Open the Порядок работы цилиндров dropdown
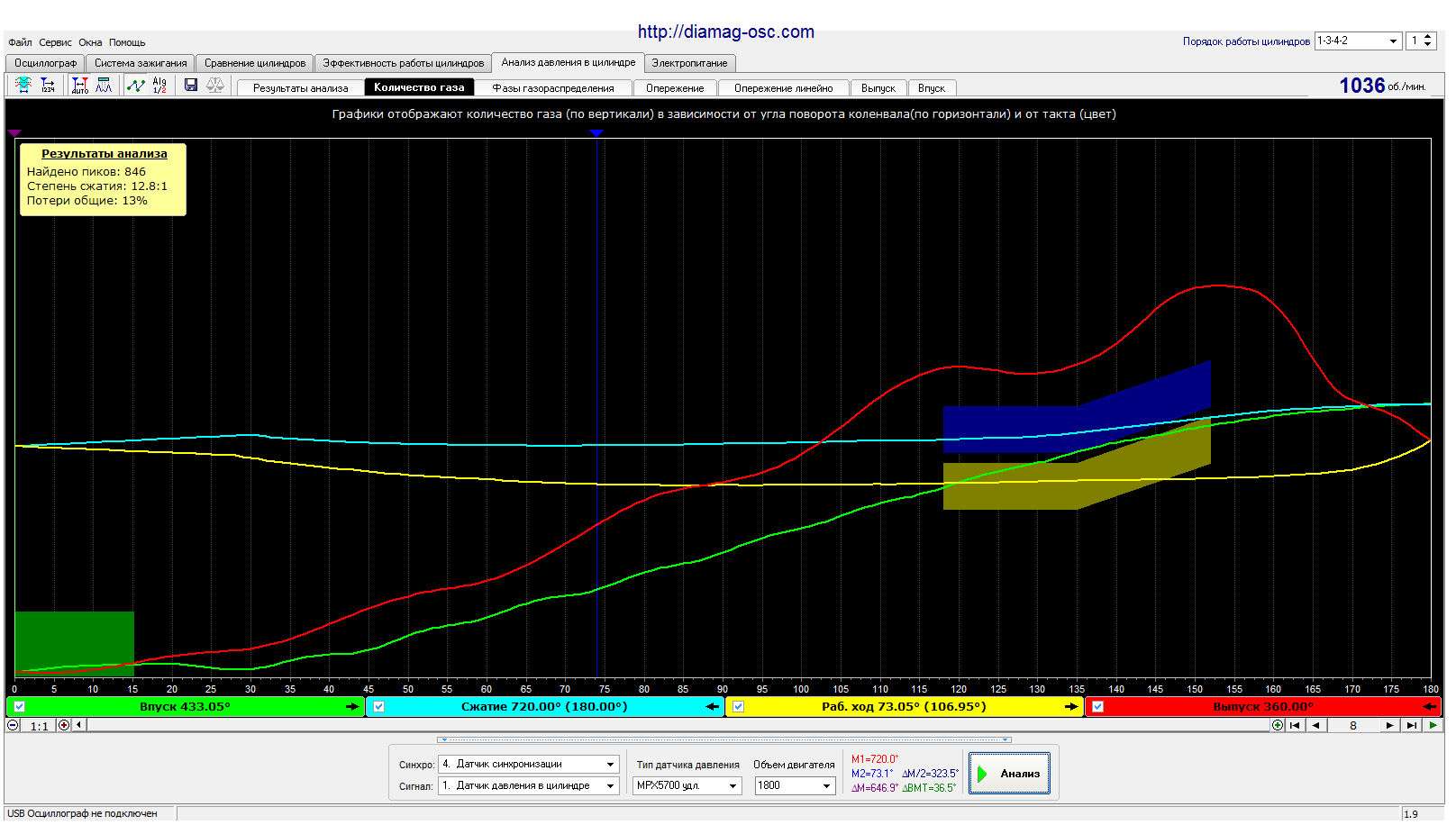Image resolution: width=1456 pixels, height=825 pixels. [x=1358, y=41]
